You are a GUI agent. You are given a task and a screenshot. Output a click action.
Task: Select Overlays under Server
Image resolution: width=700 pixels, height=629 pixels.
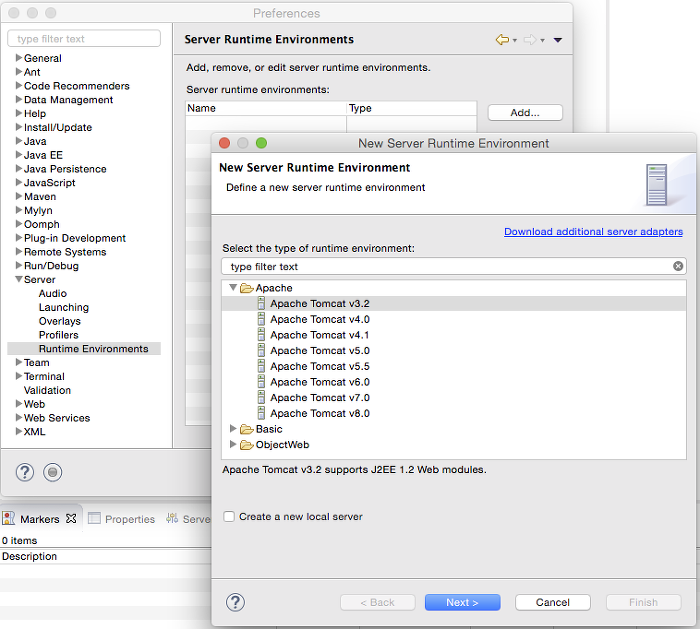click(60, 321)
